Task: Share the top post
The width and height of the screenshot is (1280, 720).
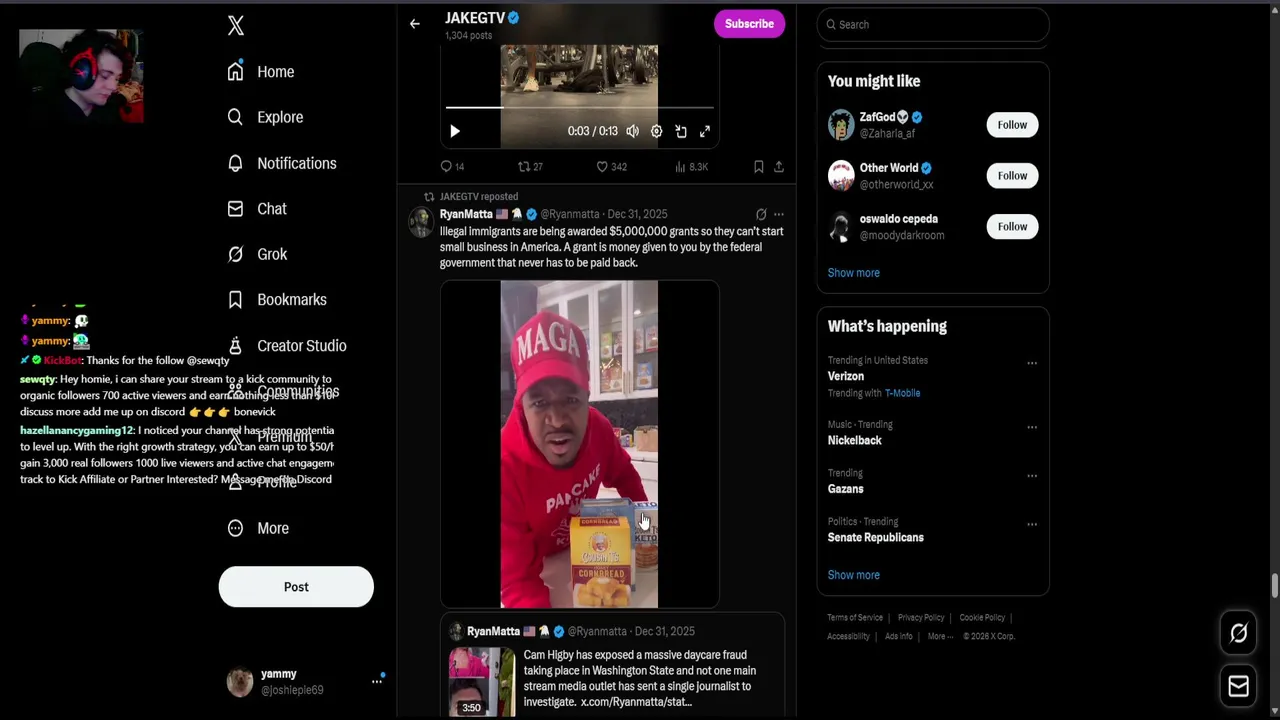Action: coord(779,167)
